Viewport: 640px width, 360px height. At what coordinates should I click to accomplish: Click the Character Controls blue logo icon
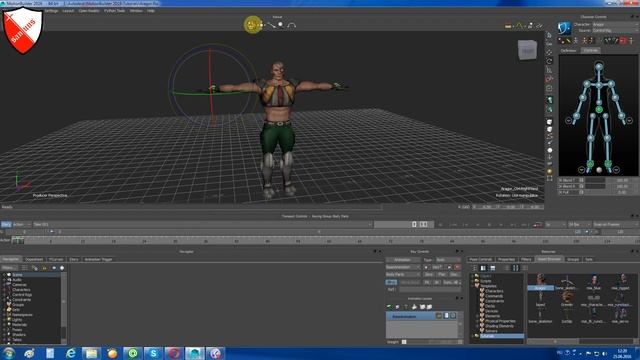[564, 28]
